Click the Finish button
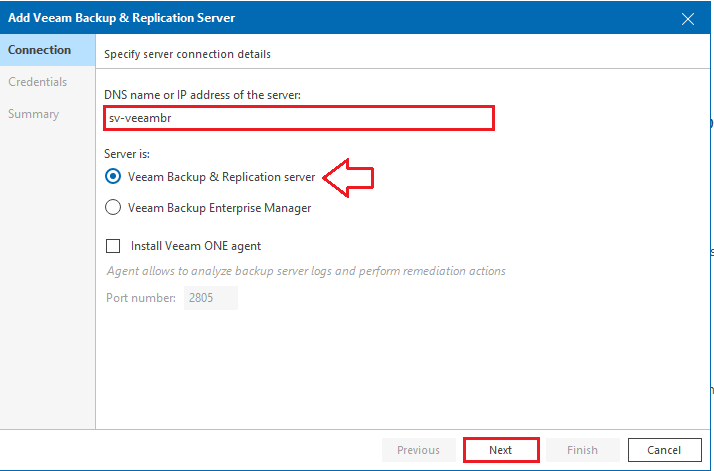This screenshot has width=714, height=471. 582,450
